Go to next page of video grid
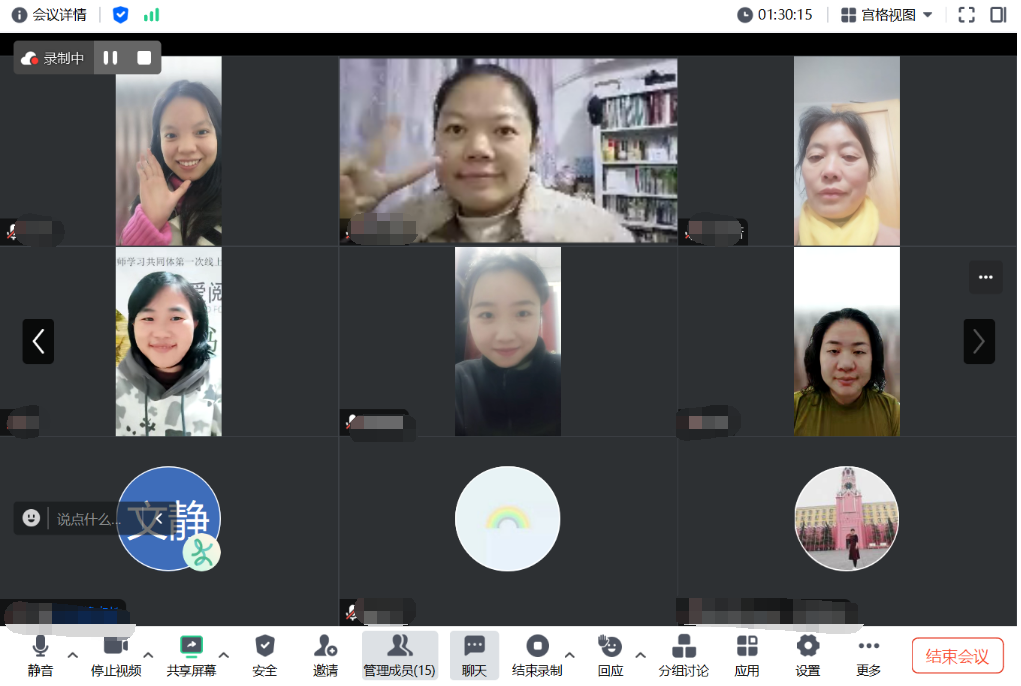The image size is (1021, 686). [979, 342]
